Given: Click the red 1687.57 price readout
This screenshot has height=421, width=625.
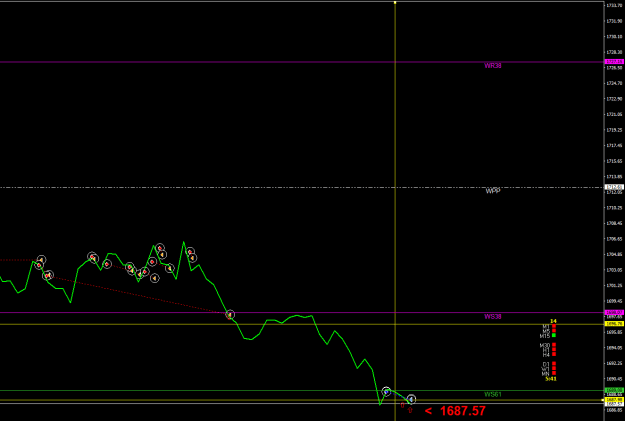Looking at the screenshot, I should [x=463, y=411].
